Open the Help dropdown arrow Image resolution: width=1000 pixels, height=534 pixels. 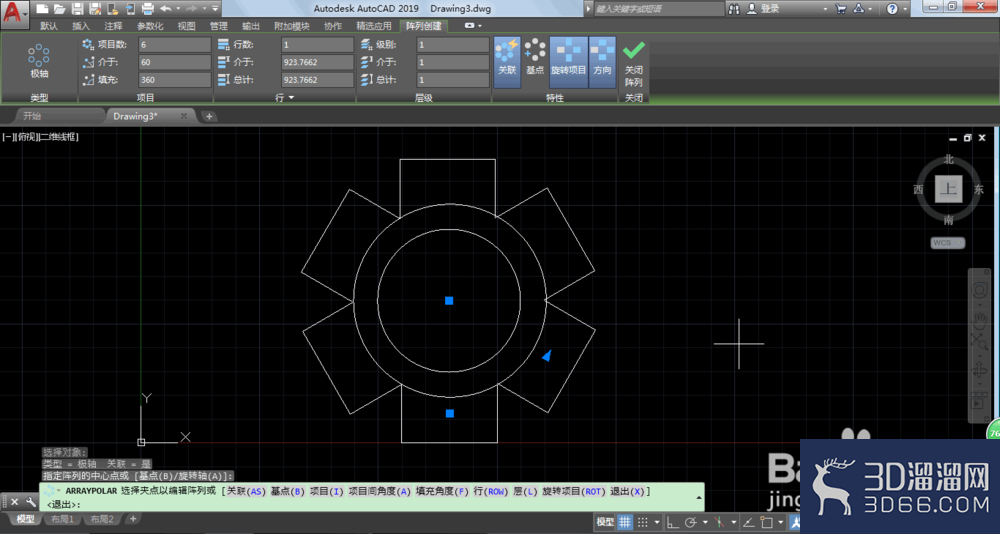(x=905, y=9)
